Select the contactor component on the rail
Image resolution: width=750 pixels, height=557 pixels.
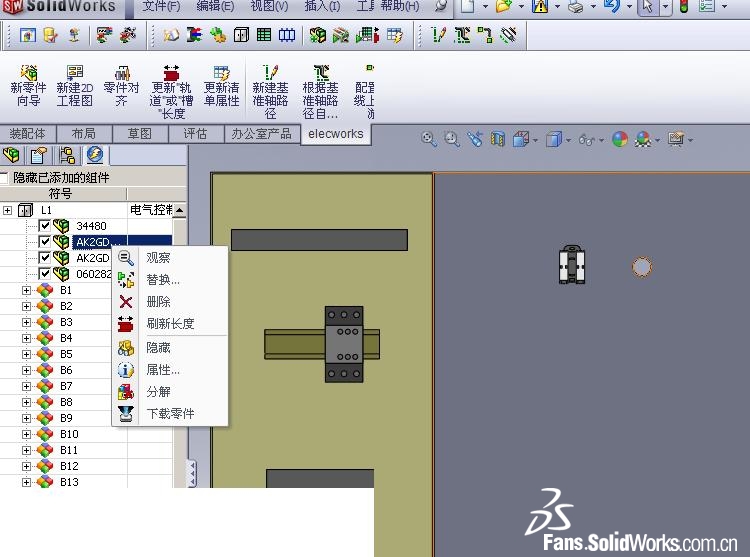pyautogui.click(x=344, y=344)
